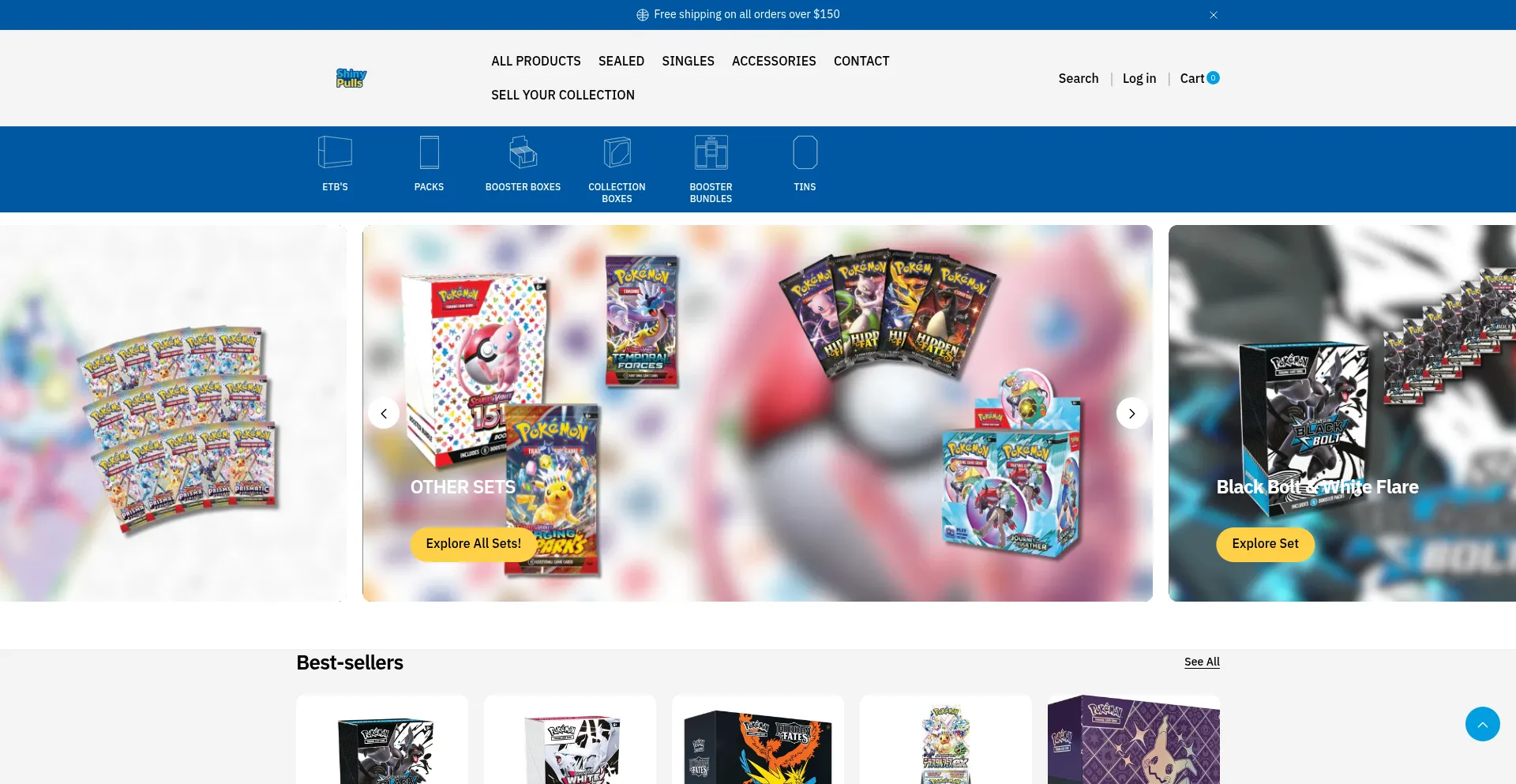Open the Sealed menu

coord(621,61)
